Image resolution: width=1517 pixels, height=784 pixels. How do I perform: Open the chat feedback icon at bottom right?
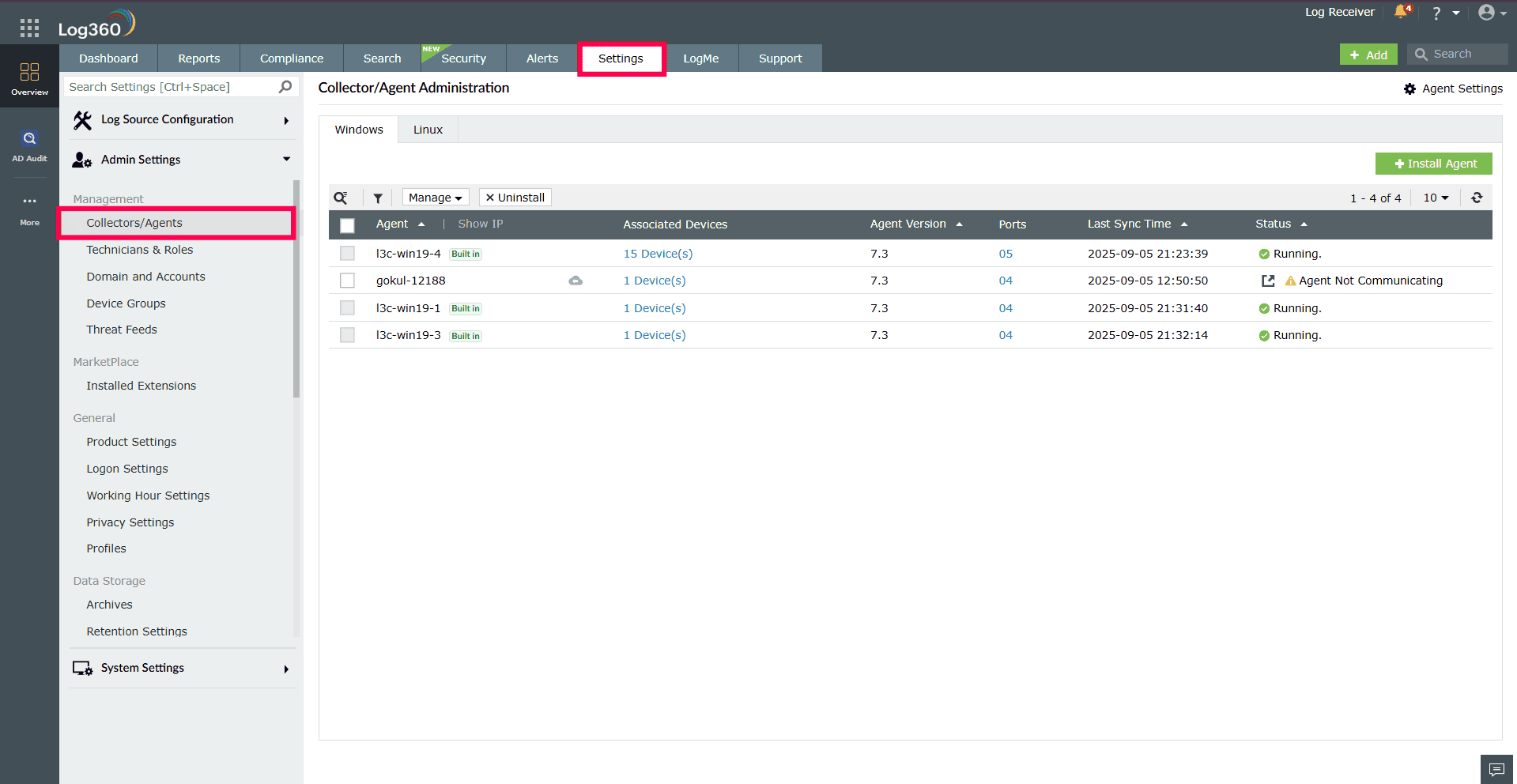[x=1496, y=769]
